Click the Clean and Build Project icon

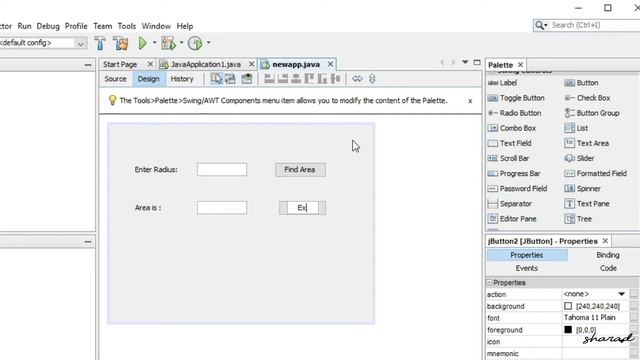click(120, 43)
